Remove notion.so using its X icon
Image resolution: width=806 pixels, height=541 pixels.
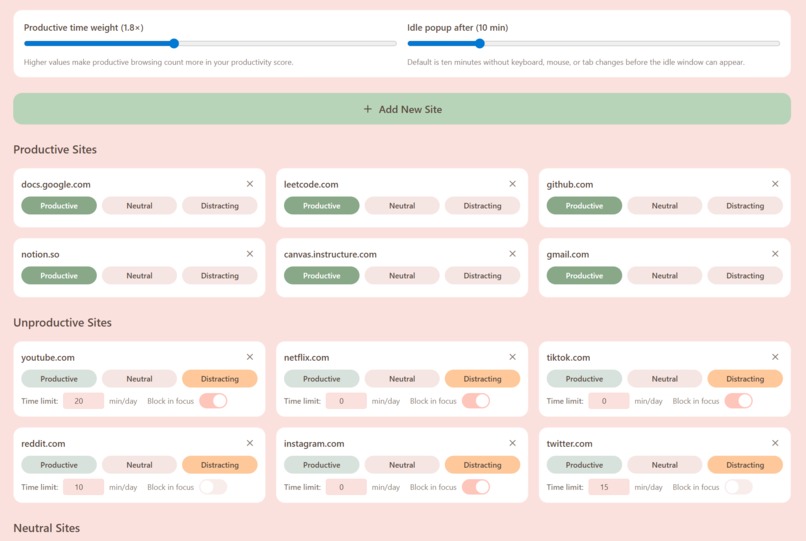[x=250, y=254]
